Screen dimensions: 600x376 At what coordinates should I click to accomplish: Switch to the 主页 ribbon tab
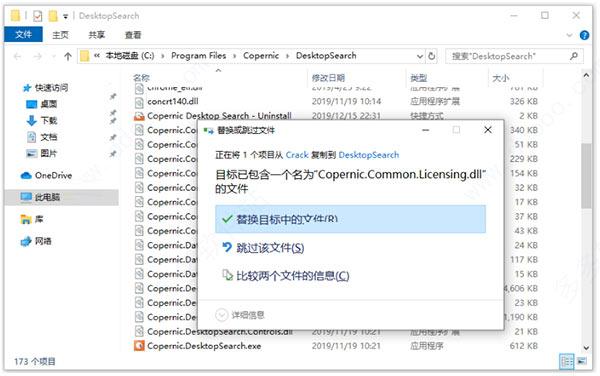(x=60, y=35)
